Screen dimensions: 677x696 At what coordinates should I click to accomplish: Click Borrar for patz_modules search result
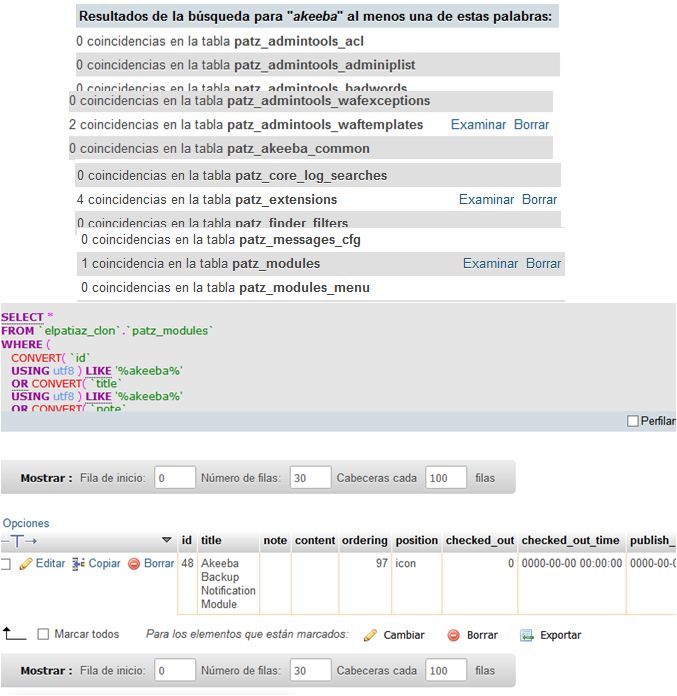[x=543, y=264]
